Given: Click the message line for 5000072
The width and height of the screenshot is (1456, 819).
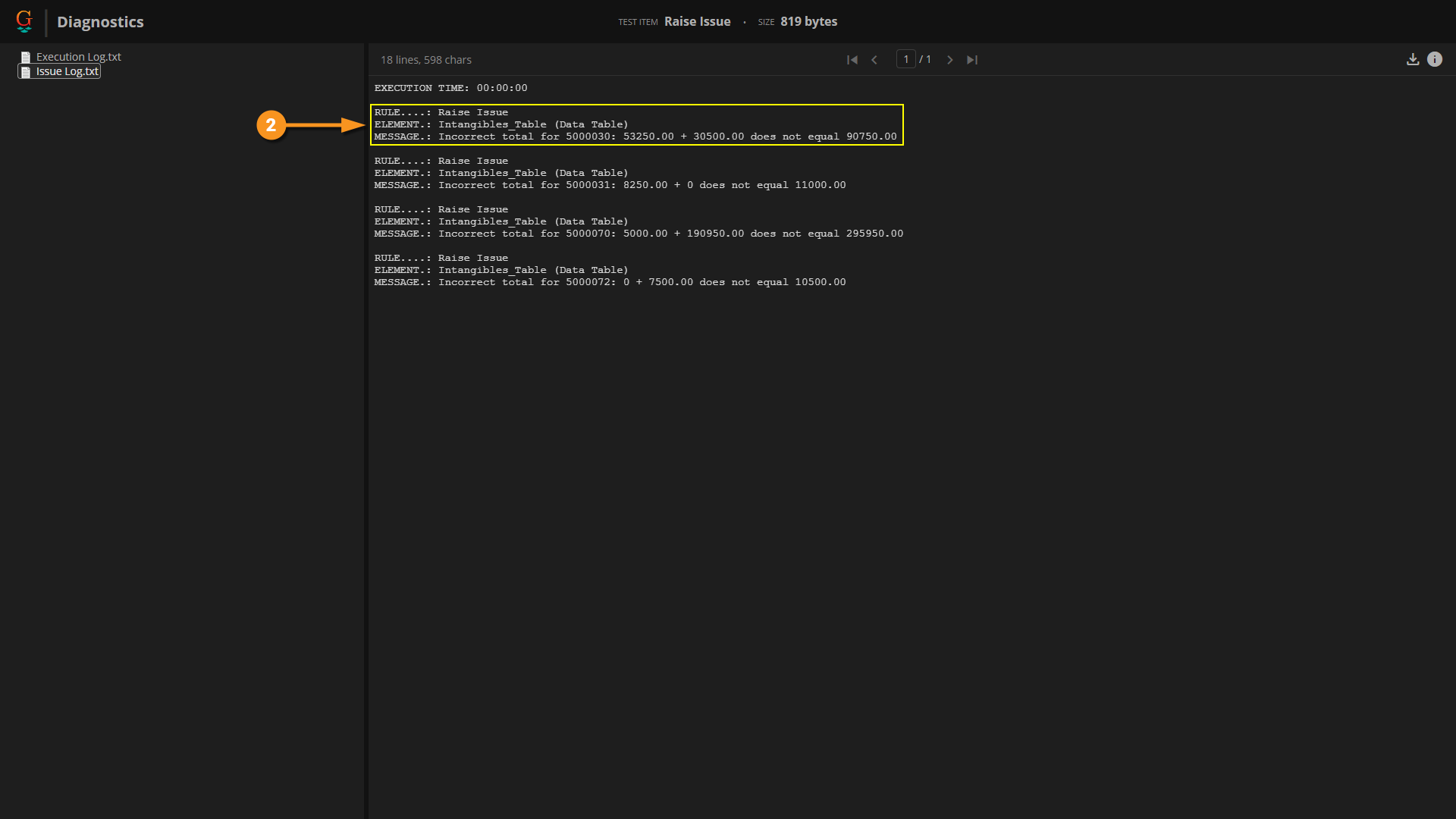Looking at the screenshot, I should (610, 282).
